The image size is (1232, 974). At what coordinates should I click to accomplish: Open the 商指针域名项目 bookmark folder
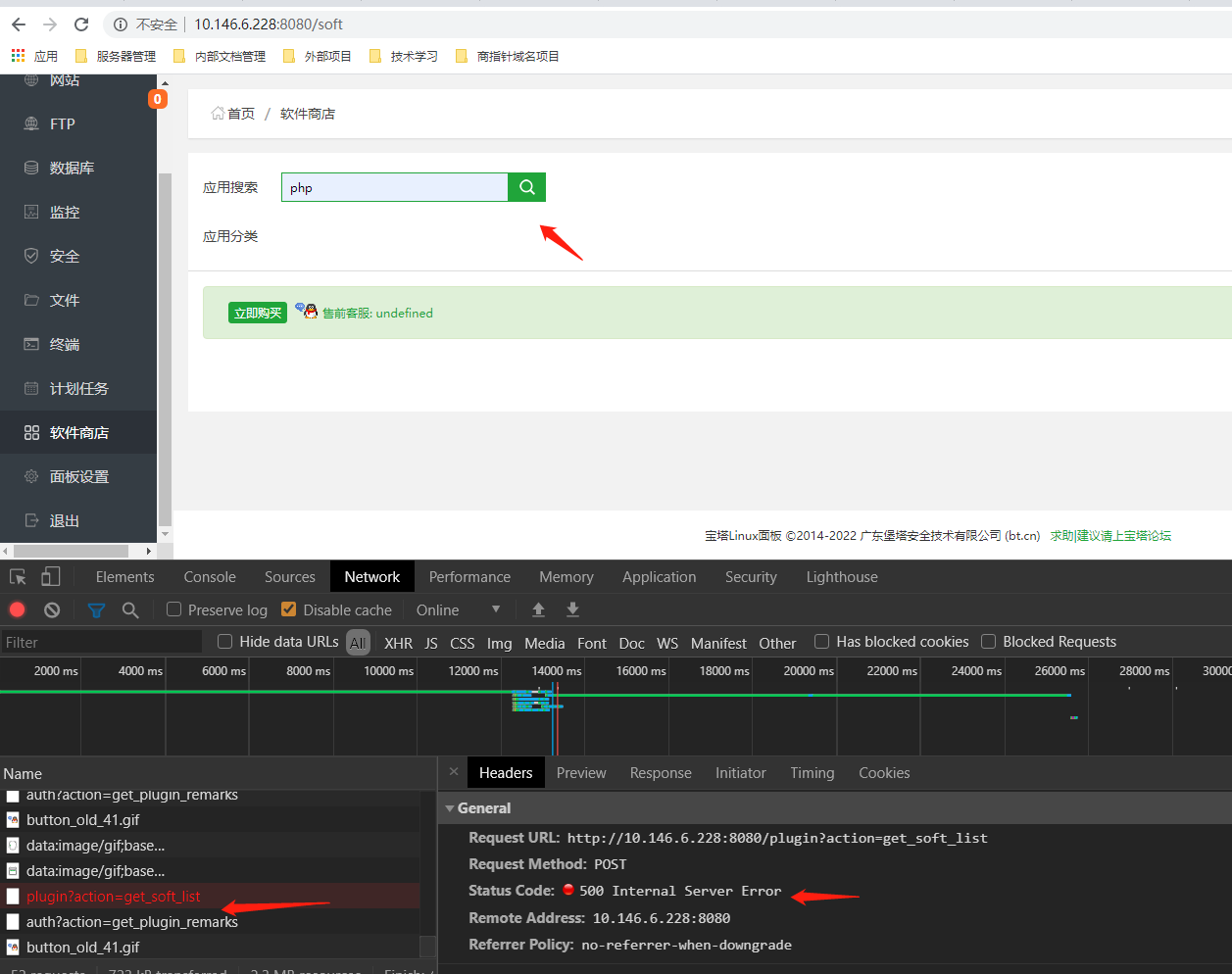(x=508, y=56)
